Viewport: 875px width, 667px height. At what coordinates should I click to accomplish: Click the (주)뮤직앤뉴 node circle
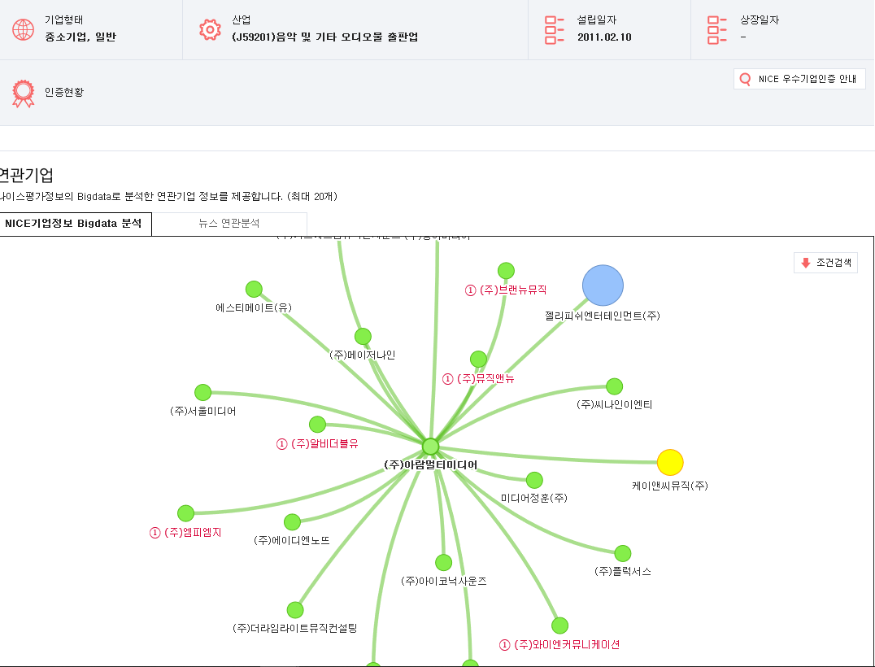point(478,359)
